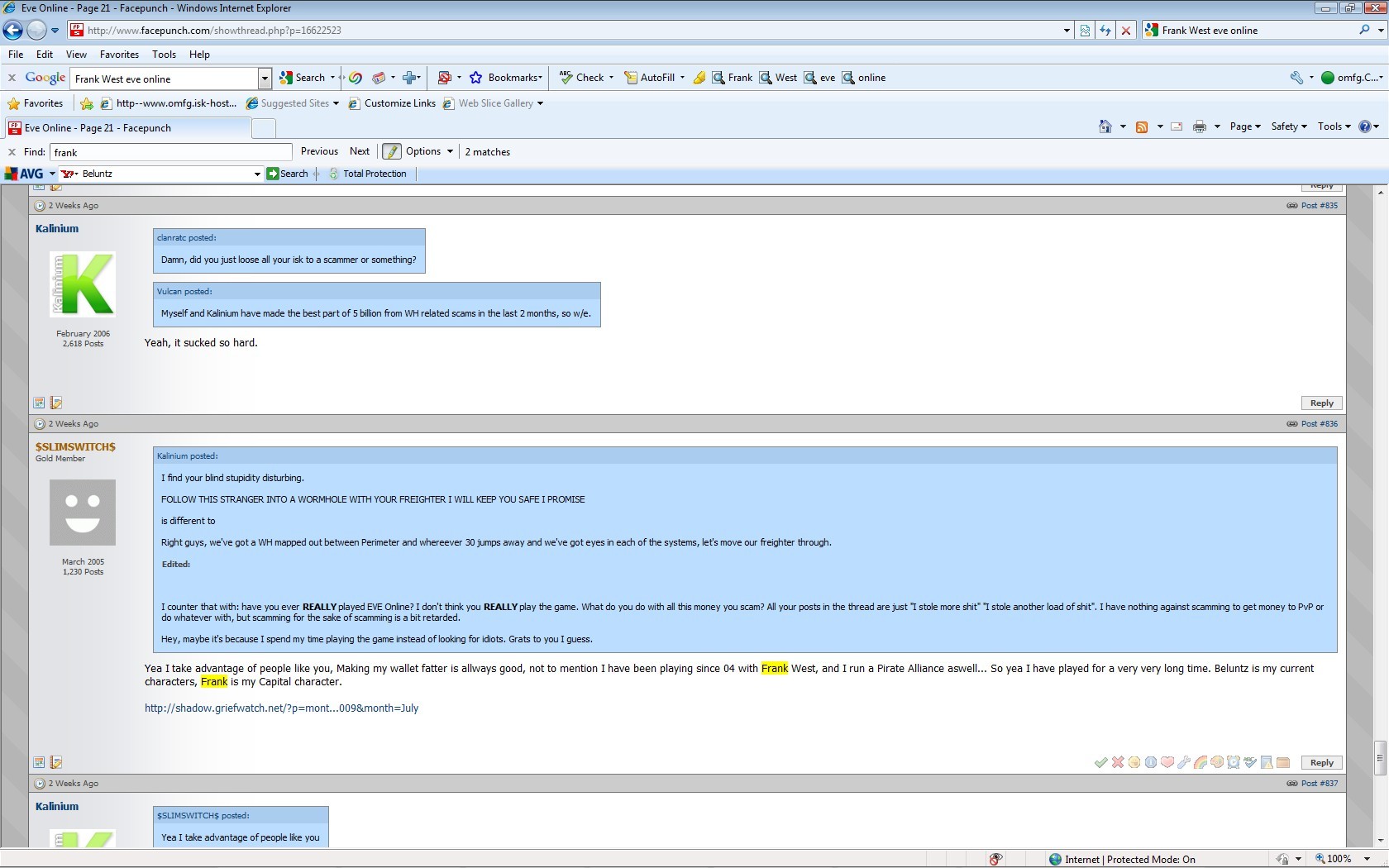The image size is (1389, 868).
Task: Open the Help question-mark icon
Action: click(1365, 126)
